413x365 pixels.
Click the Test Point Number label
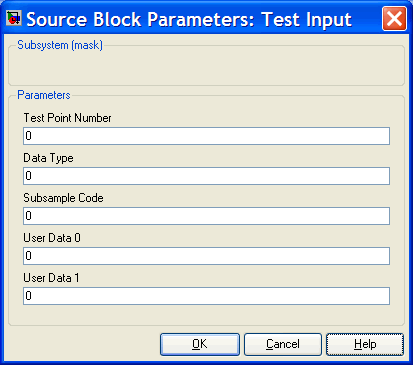(x=67, y=118)
